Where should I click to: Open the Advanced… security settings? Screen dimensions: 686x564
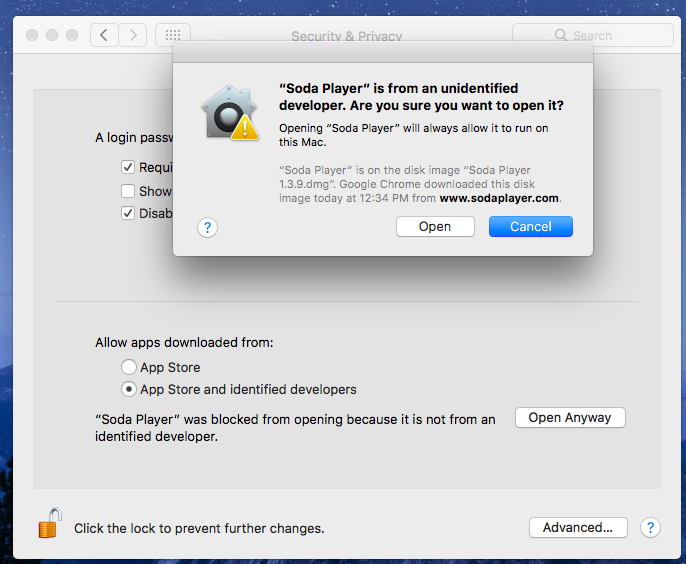(578, 528)
